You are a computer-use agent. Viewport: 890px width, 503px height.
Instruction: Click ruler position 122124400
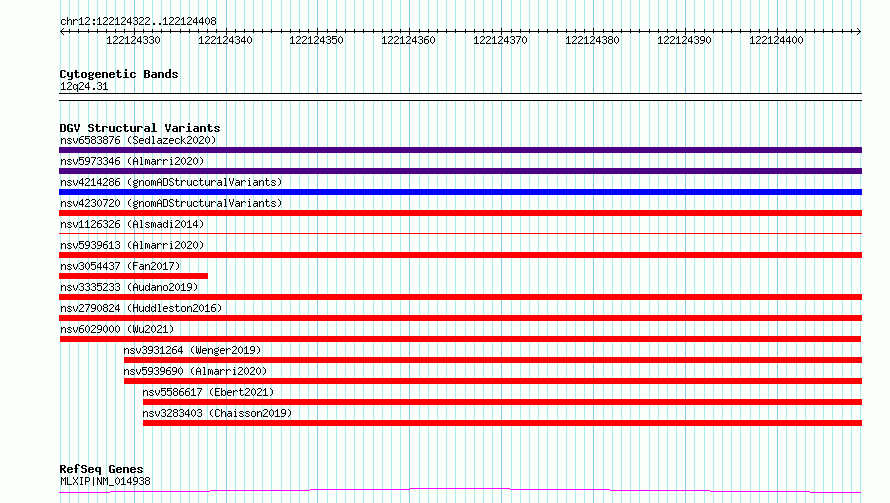click(x=776, y=40)
